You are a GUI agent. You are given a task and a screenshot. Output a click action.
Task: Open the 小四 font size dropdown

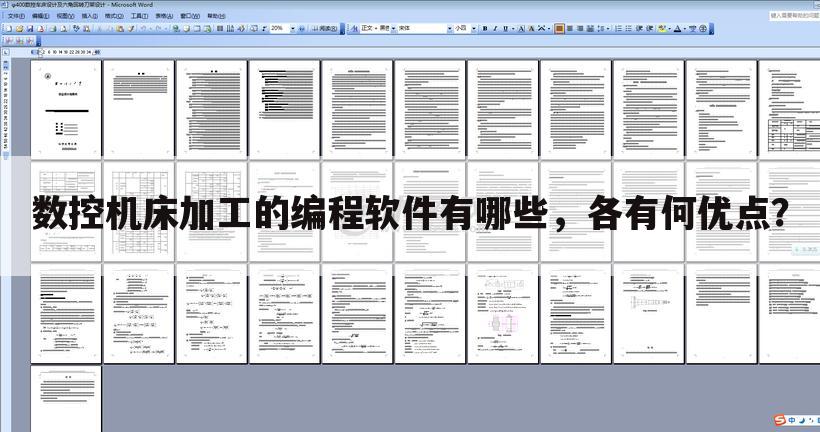(474, 28)
